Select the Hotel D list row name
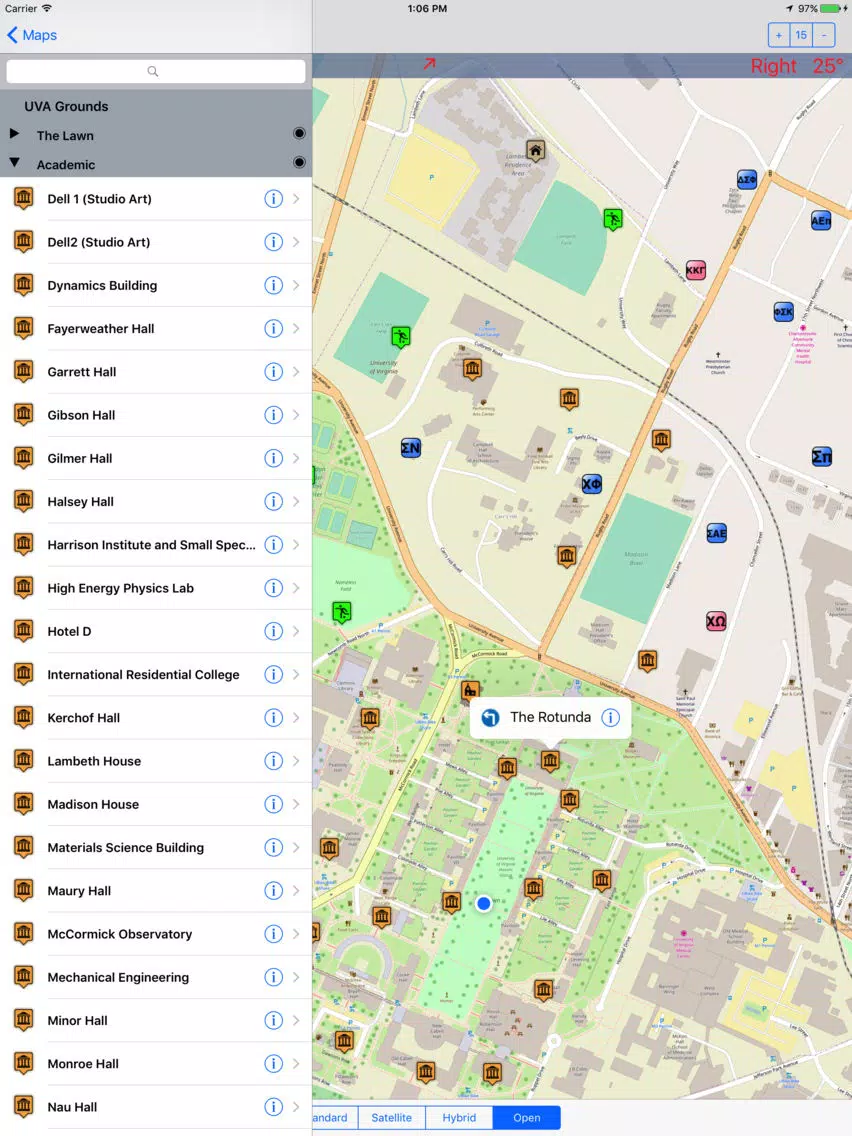 (70, 631)
